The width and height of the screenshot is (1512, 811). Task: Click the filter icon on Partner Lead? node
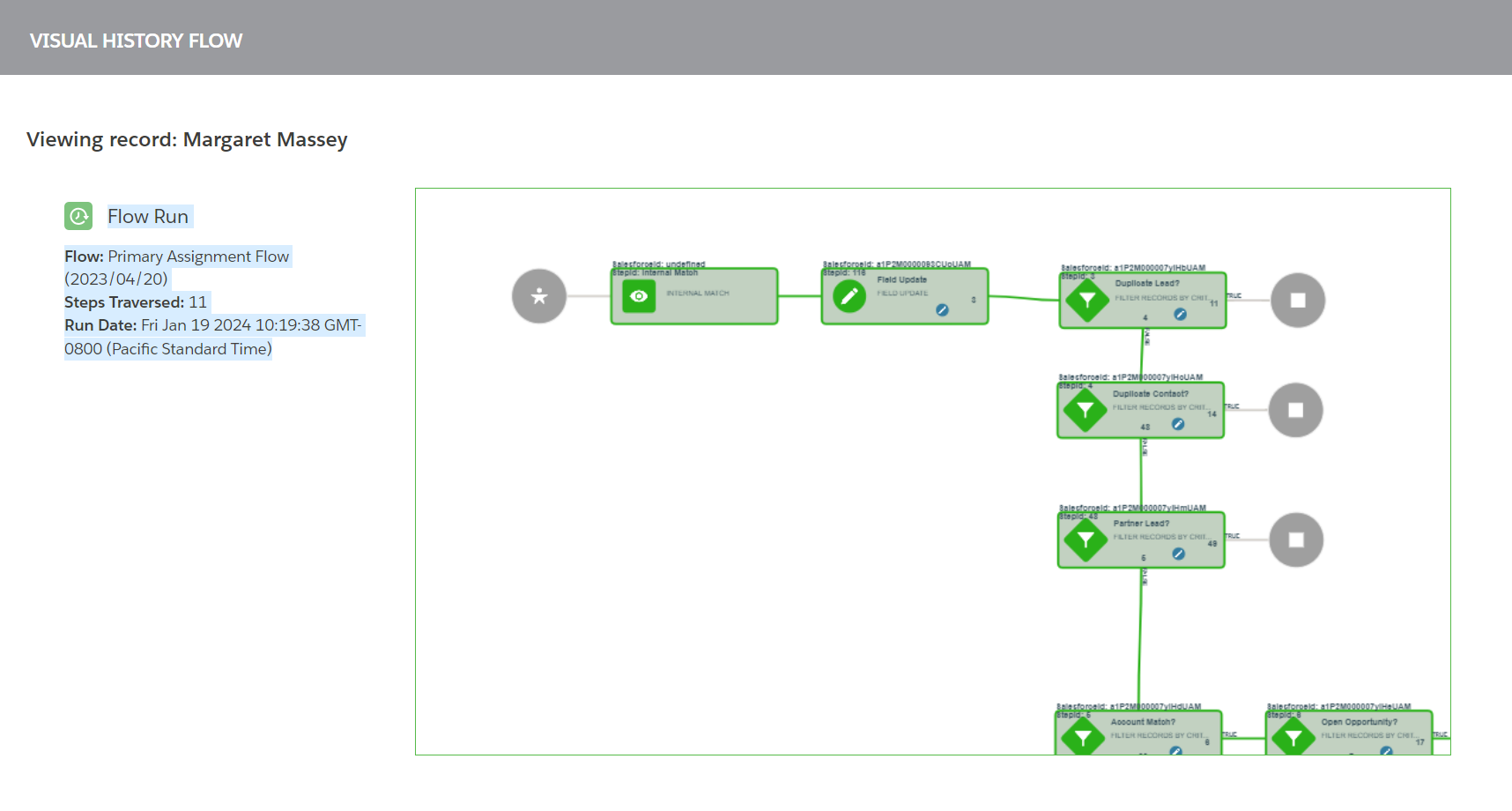[x=1085, y=539]
